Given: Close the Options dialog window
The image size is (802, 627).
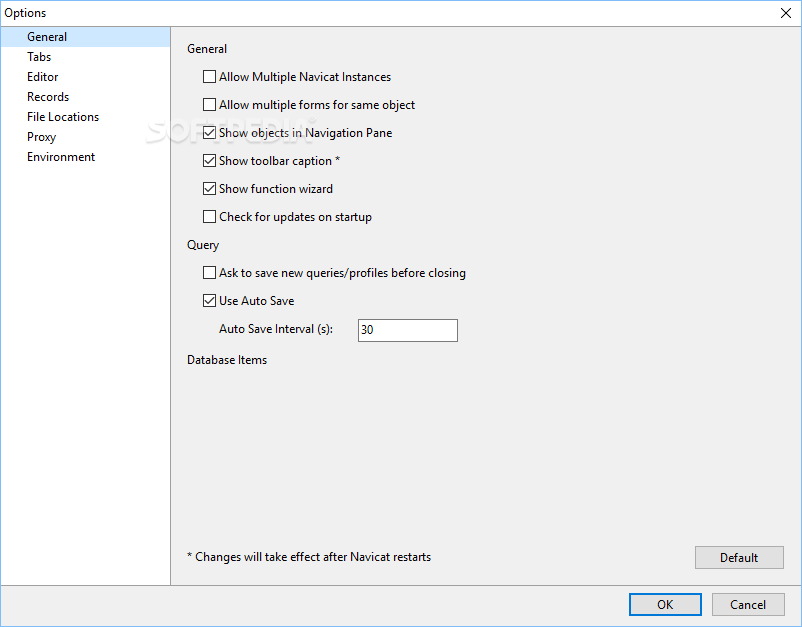Looking at the screenshot, I should click(x=786, y=13).
